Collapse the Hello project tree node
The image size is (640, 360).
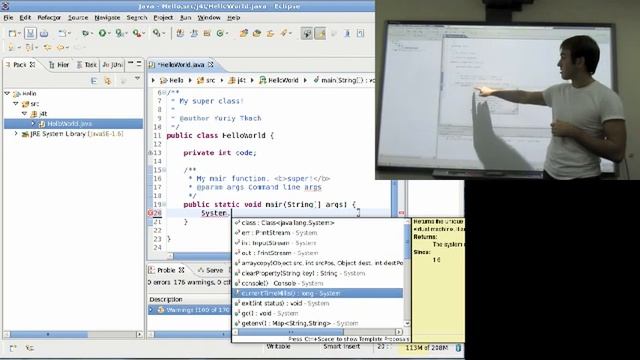[x=7, y=93]
